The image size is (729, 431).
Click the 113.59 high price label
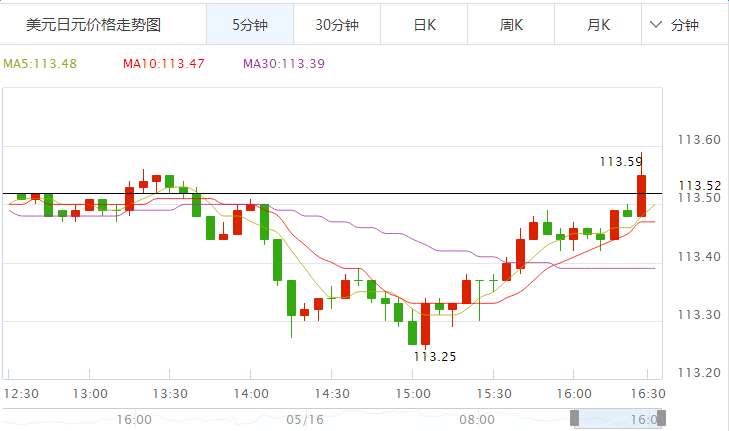pyautogui.click(x=621, y=162)
